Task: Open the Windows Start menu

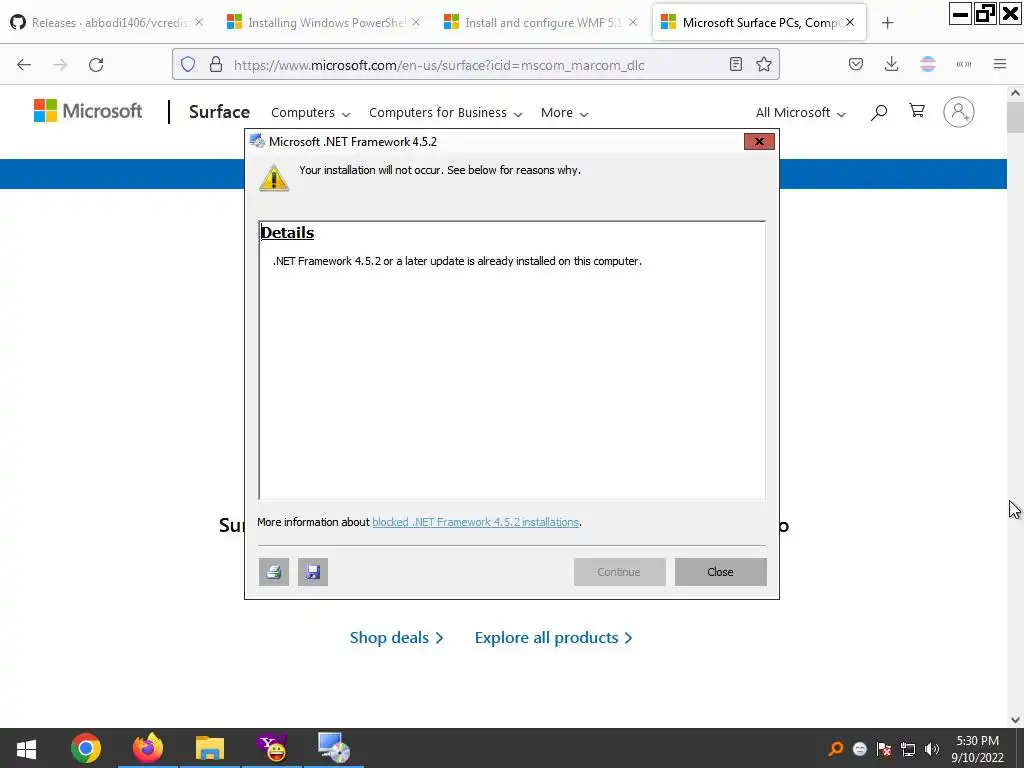Action: (26, 748)
